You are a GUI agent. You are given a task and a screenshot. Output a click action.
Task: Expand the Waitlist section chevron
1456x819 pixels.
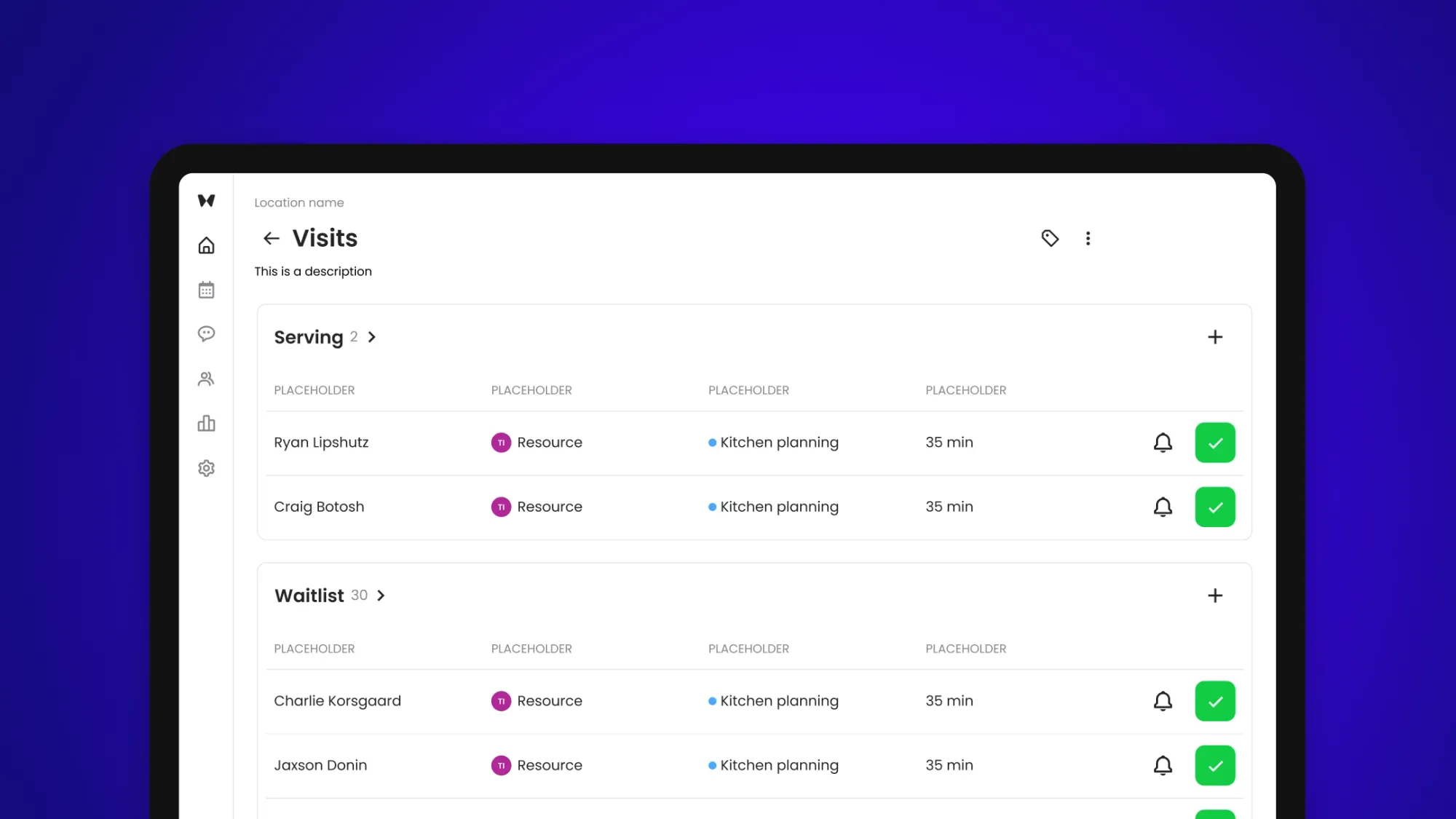381,596
